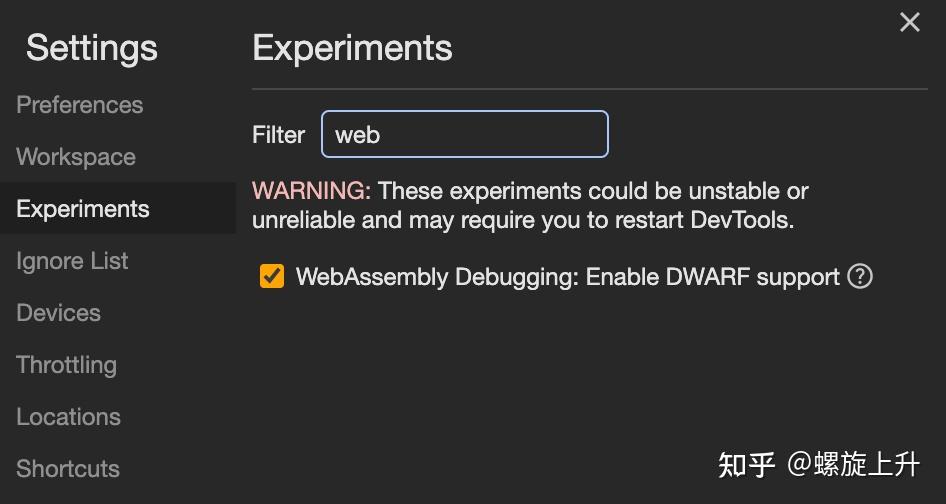Open the Devices settings tab
This screenshot has width=946, height=504.
(59, 313)
